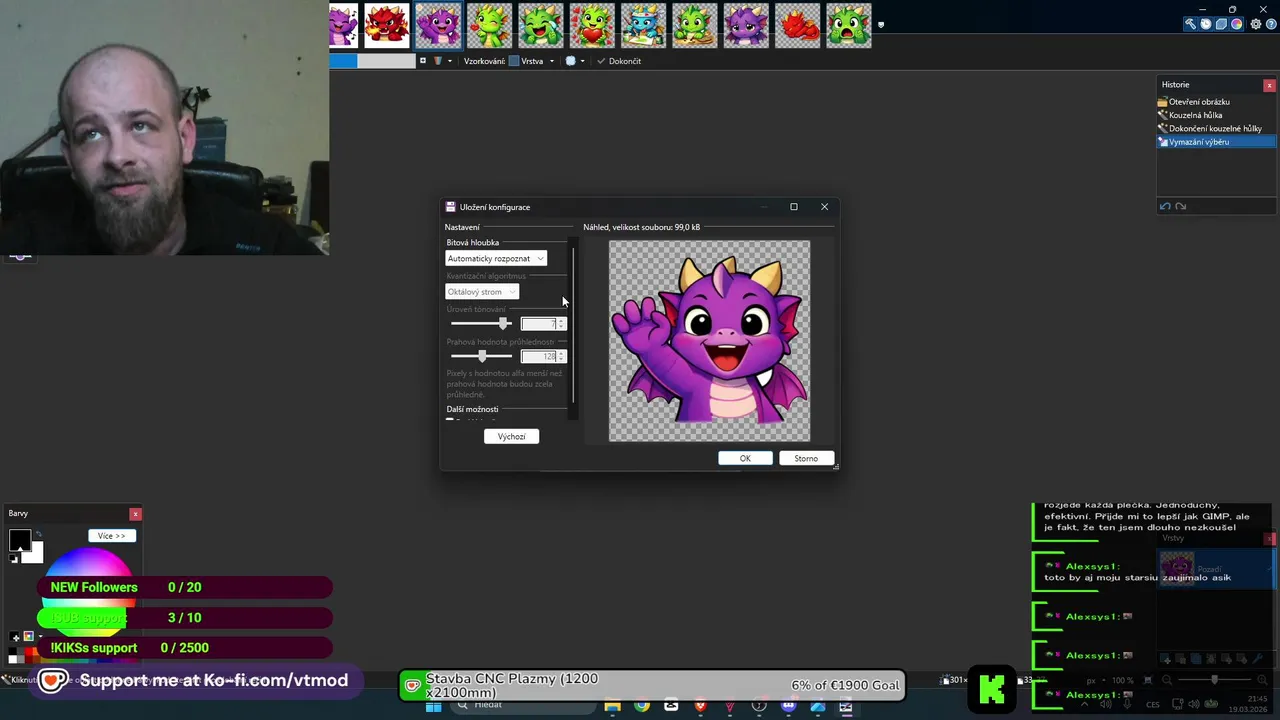
Task: Open the blue dragon image tab
Action: point(643,25)
